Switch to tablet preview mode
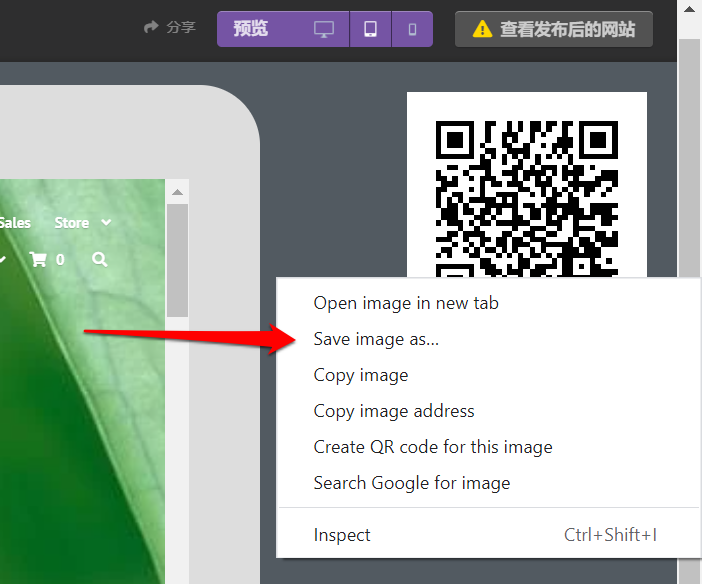The image size is (702, 584). [x=370, y=29]
